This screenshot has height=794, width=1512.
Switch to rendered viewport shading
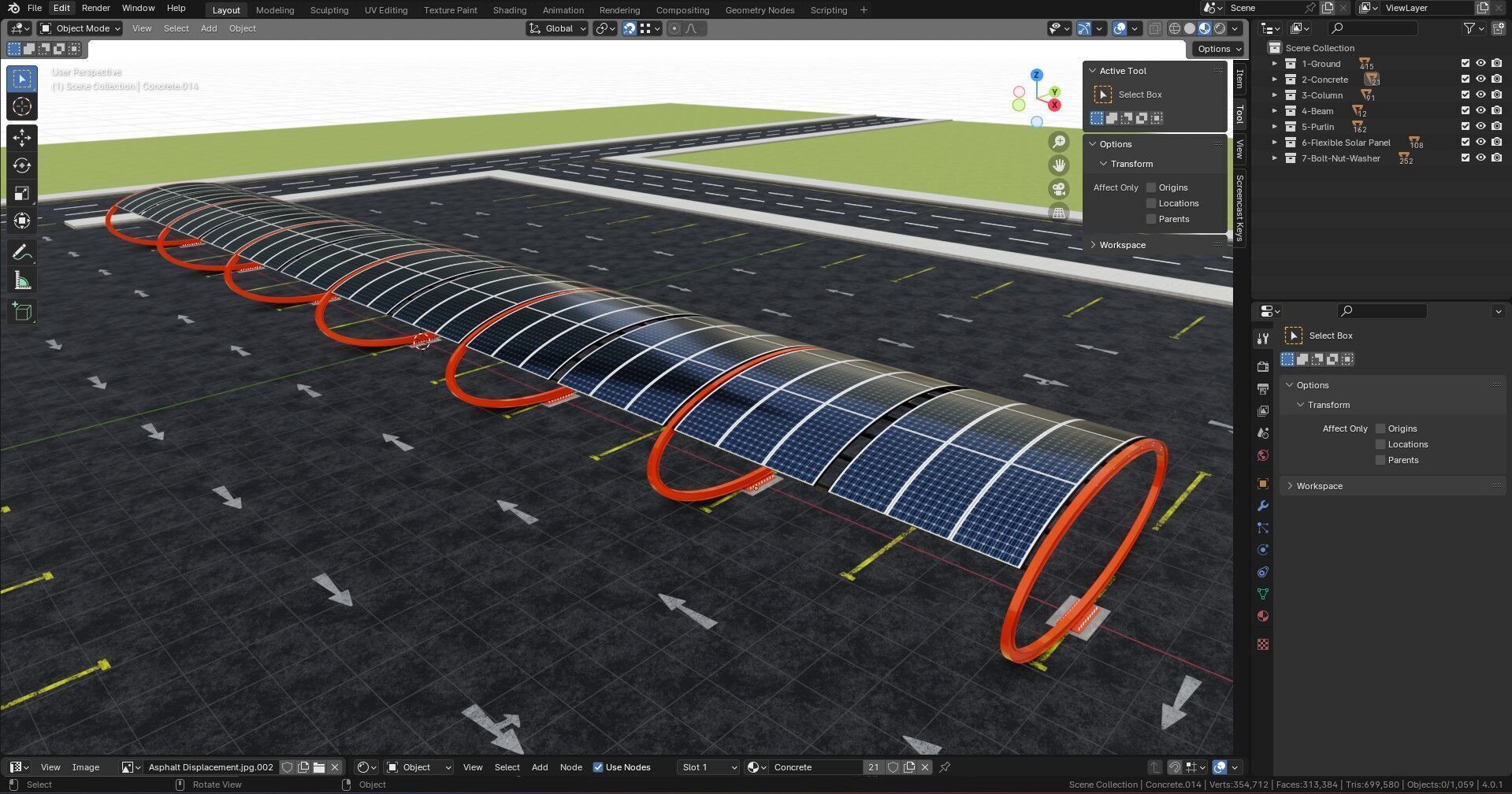coord(1220,28)
